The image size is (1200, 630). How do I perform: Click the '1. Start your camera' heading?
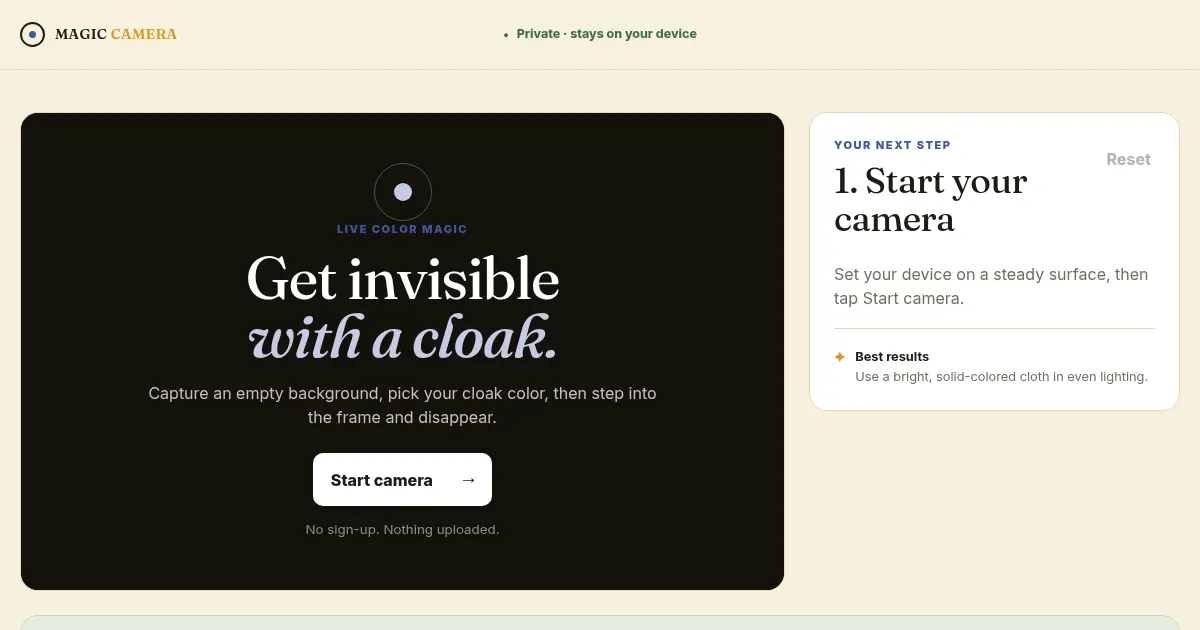pyautogui.click(x=931, y=199)
